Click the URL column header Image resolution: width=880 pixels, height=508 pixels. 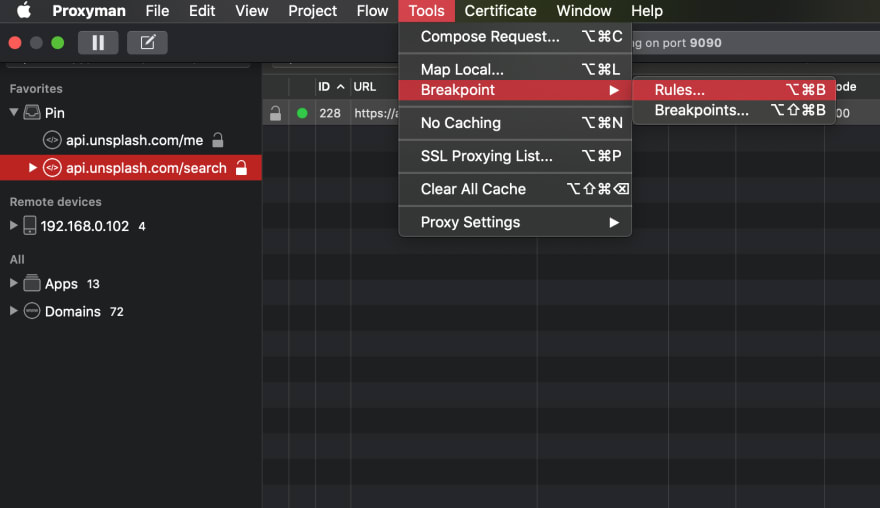[364, 86]
